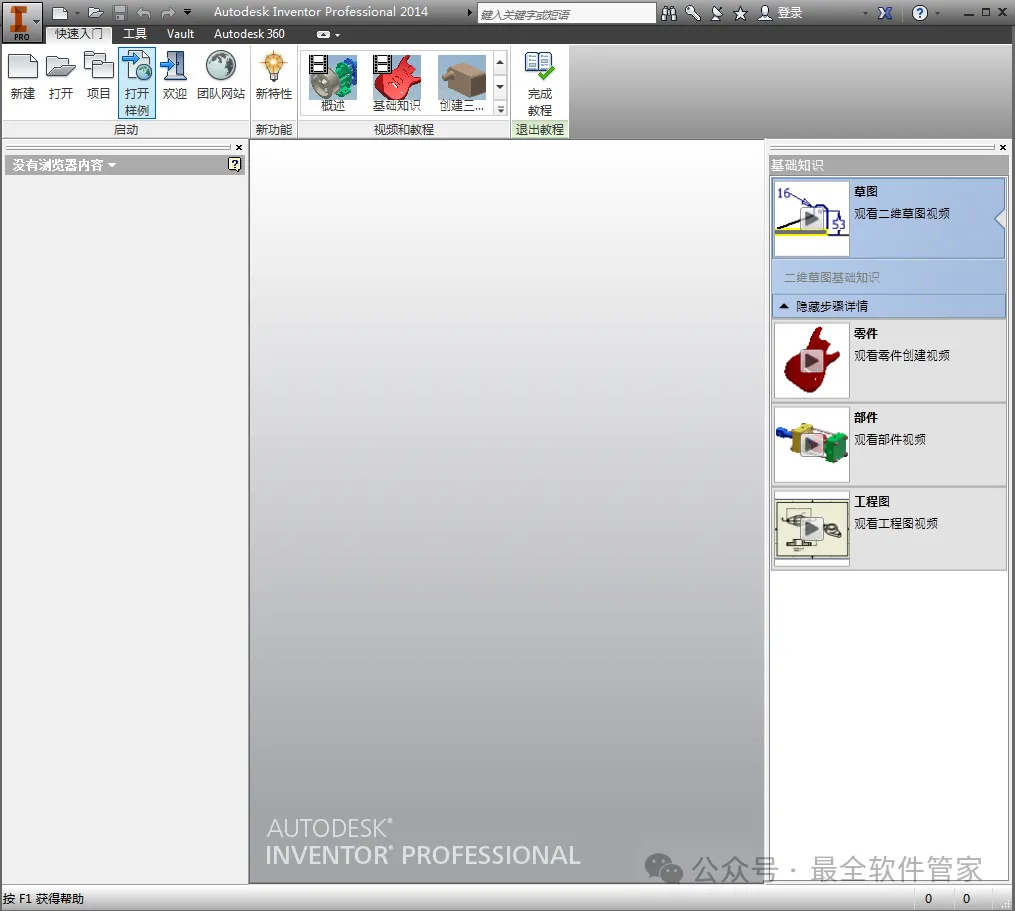Open the 项目 projects button
Viewport: 1015px width, 911px height.
(98, 77)
